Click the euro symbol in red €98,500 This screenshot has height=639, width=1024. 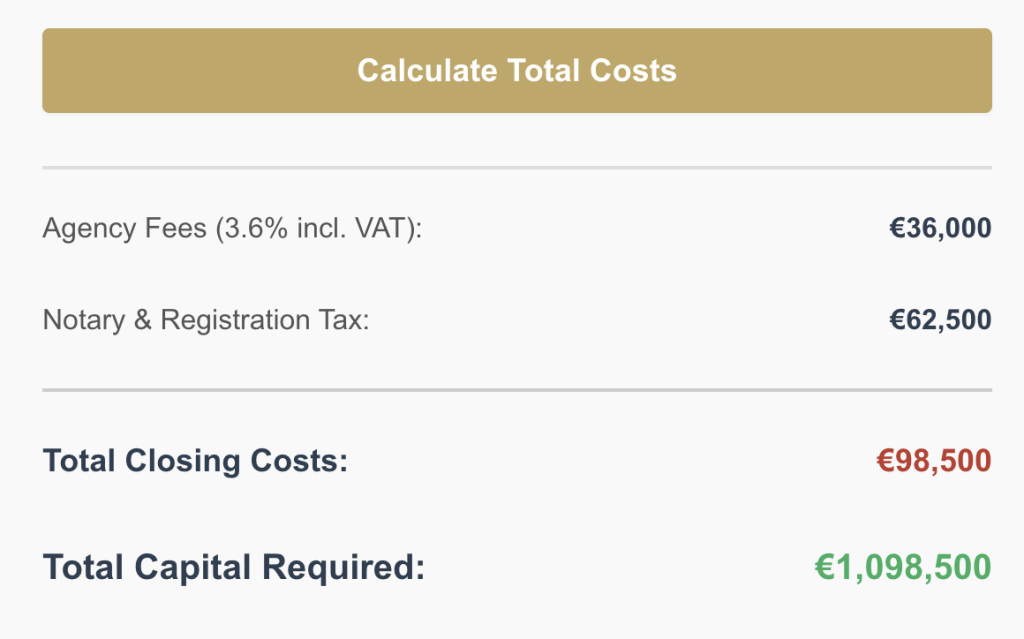click(x=885, y=461)
